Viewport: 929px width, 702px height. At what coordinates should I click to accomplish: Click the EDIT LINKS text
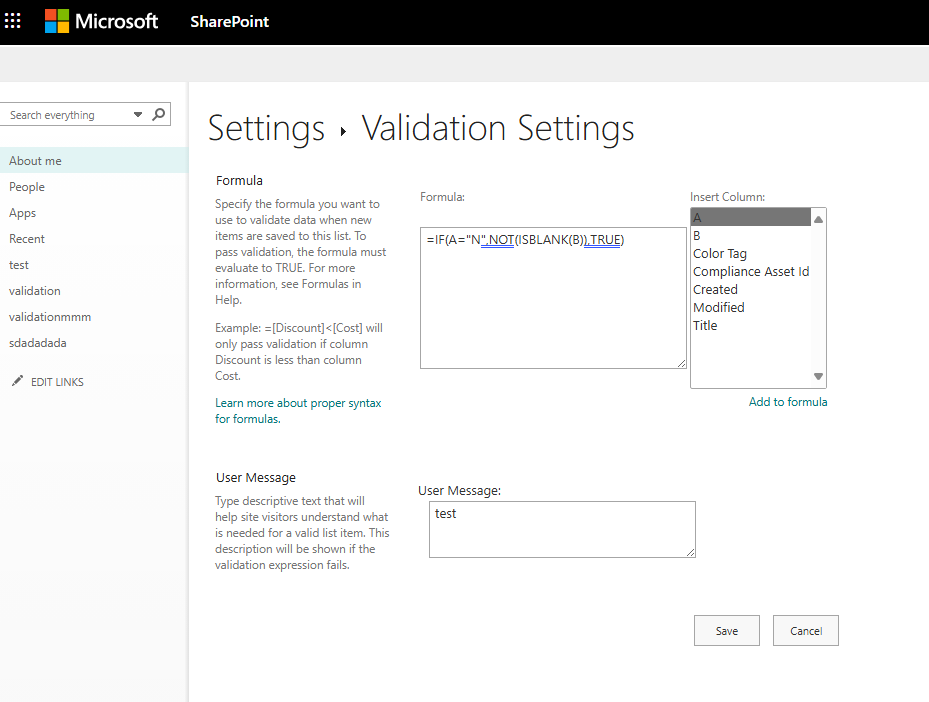[x=57, y=382]
